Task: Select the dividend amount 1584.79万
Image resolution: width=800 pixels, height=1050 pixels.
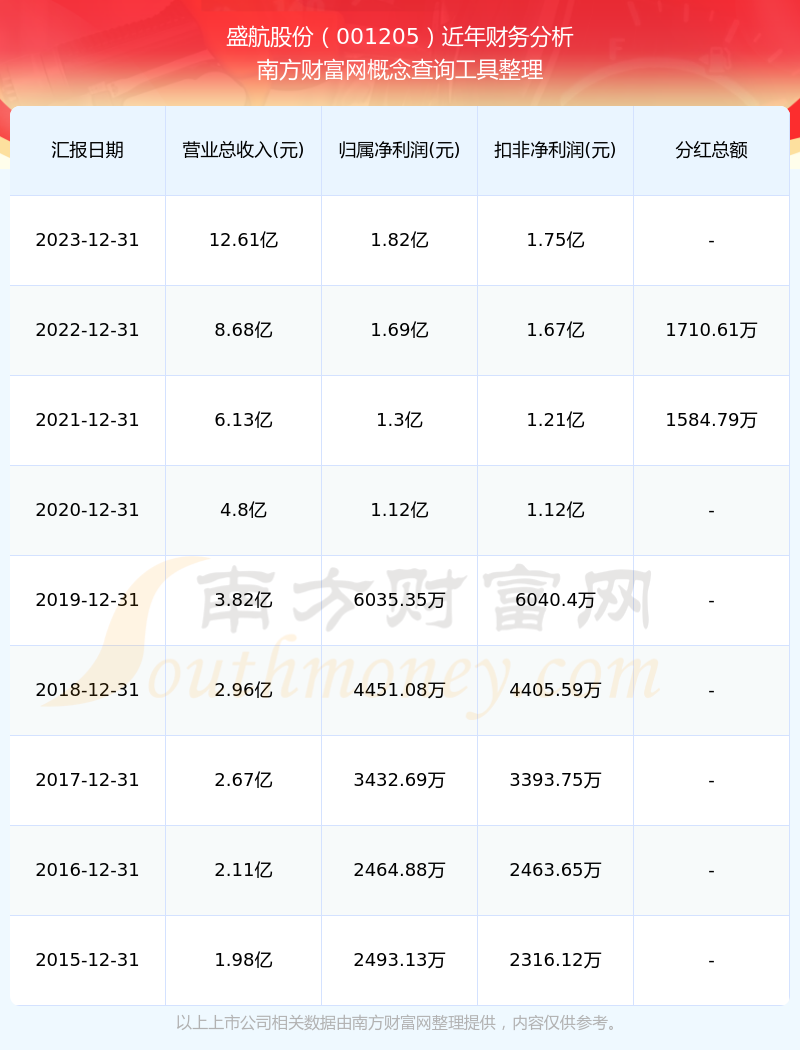Action: (712, 420)
